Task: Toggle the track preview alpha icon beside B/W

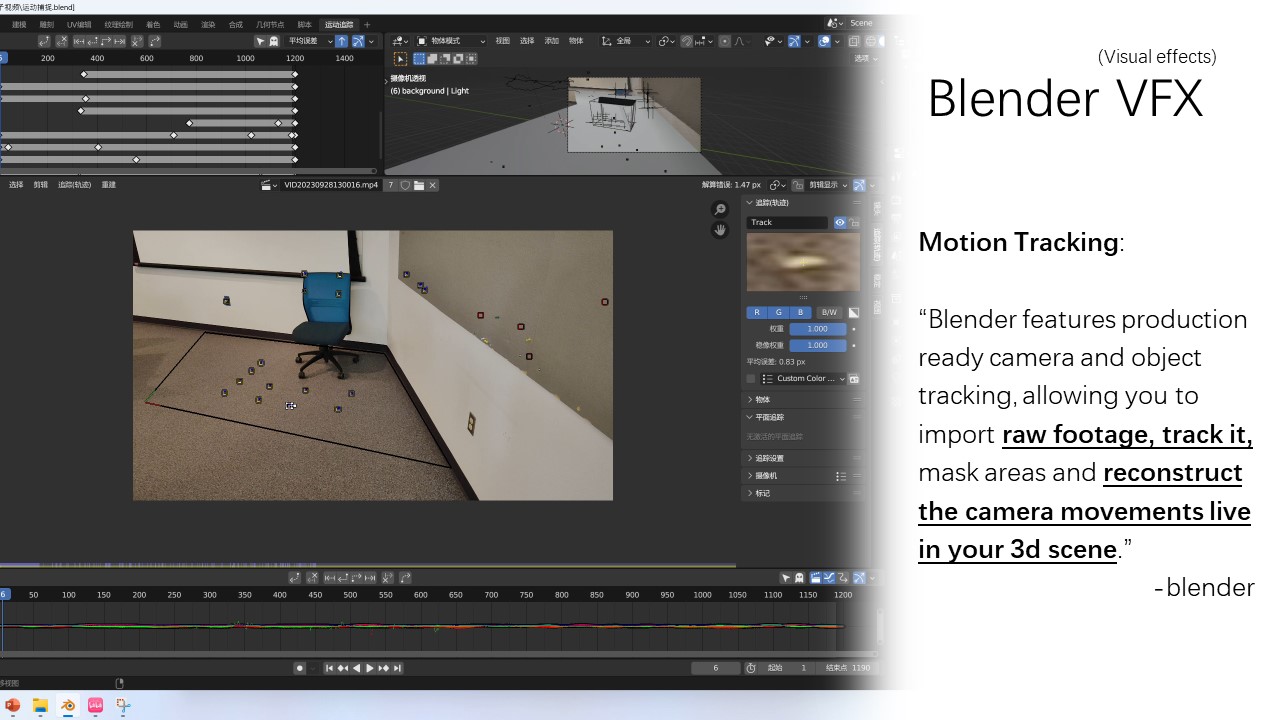Action: tap(853, 312)
